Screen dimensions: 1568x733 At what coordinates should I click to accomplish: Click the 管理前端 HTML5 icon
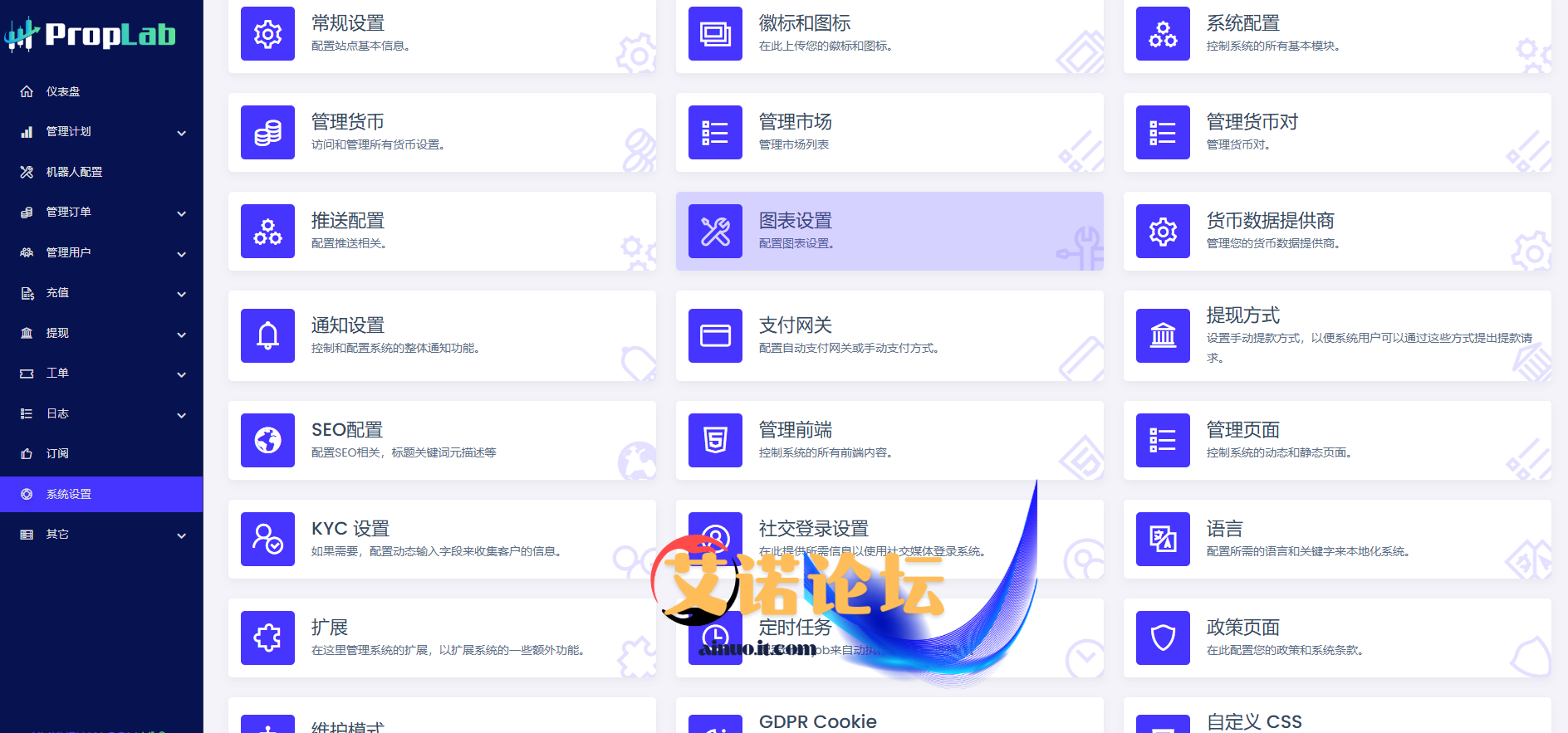coord(715,441)
